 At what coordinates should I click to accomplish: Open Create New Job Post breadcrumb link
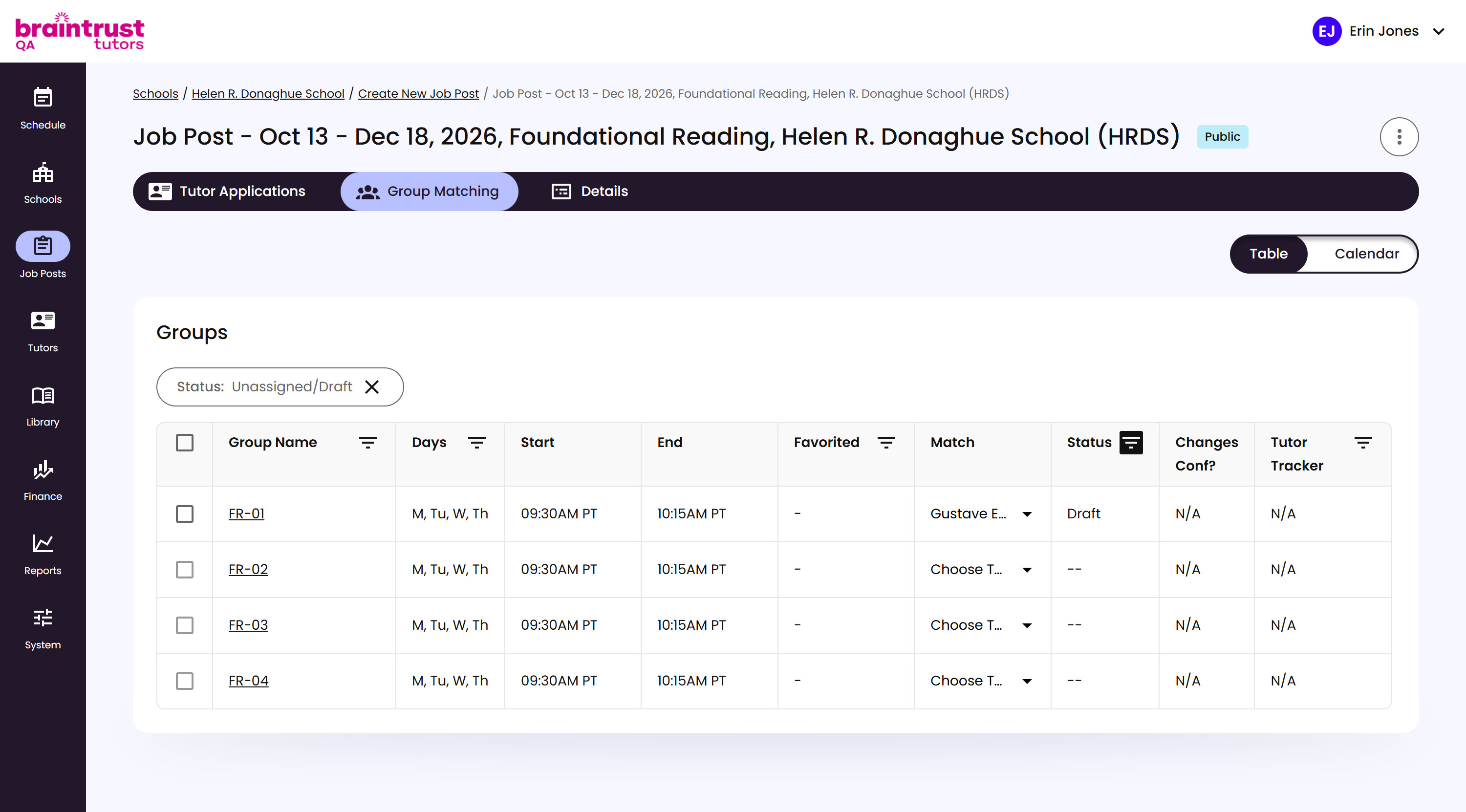418,93
